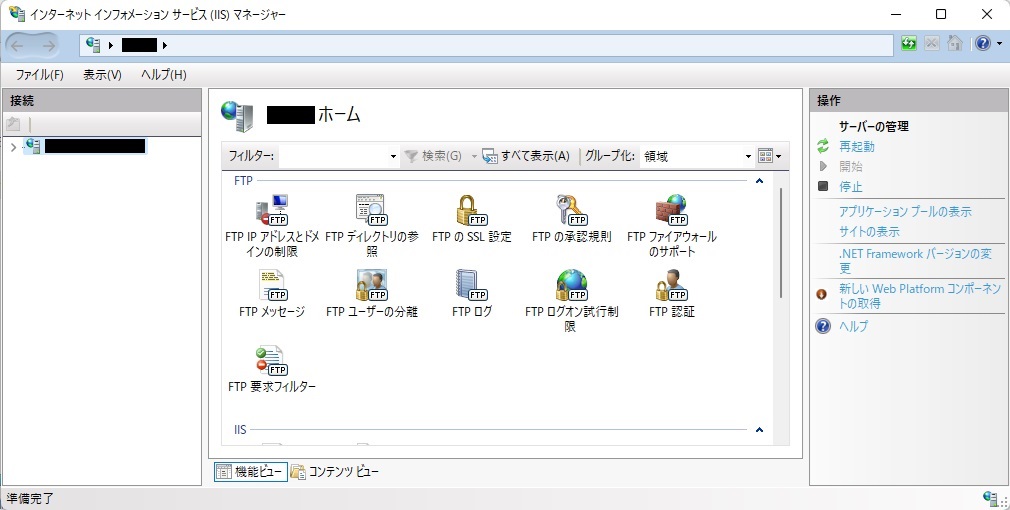Open the フィルター dropdown arrow
The image size is (1010, 510).
pos(393,156)
